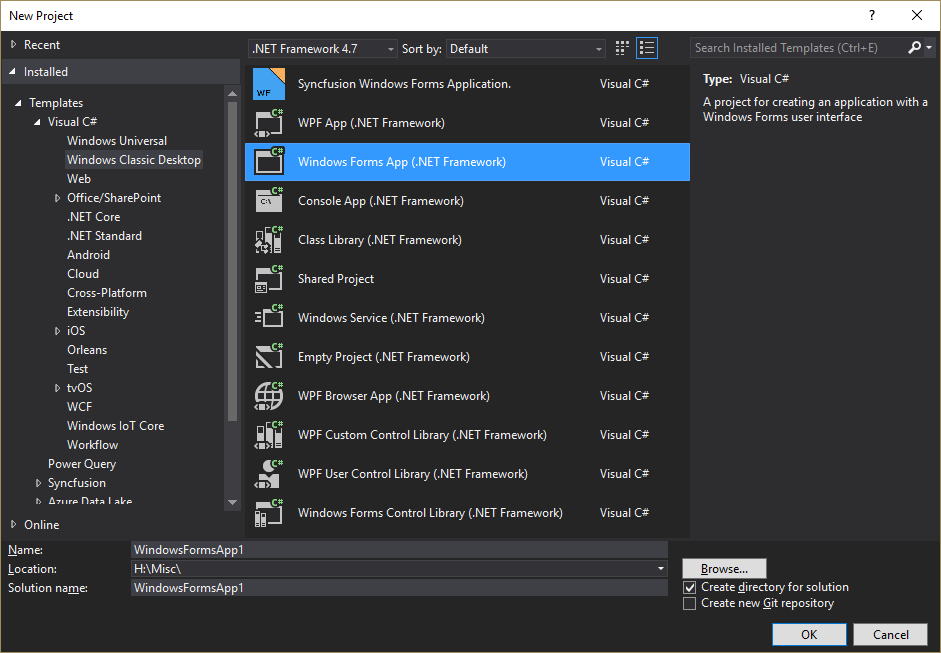Select the Test category
This screenshot has width=941, height=653.
click(x=77, y=369)
